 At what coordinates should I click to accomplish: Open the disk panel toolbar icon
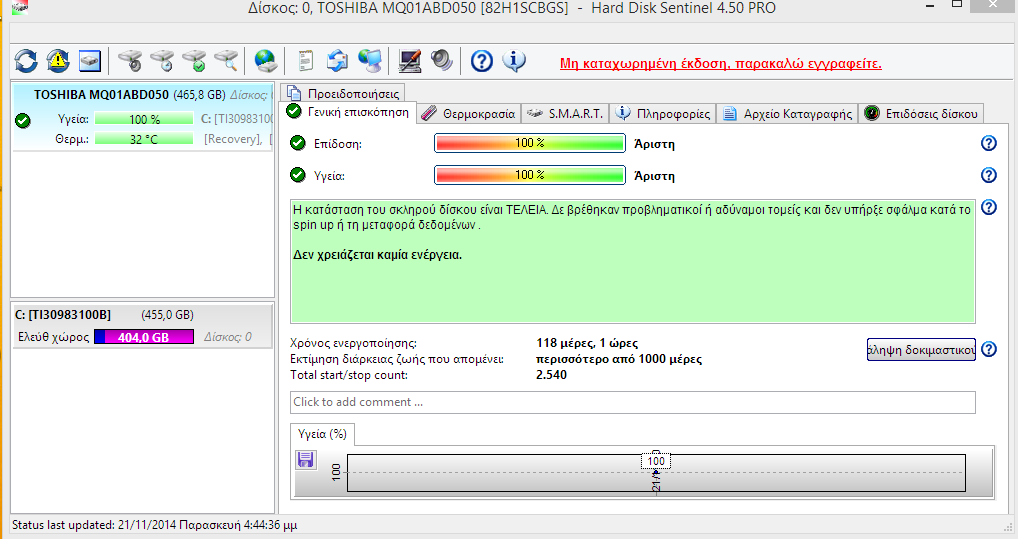90,61
